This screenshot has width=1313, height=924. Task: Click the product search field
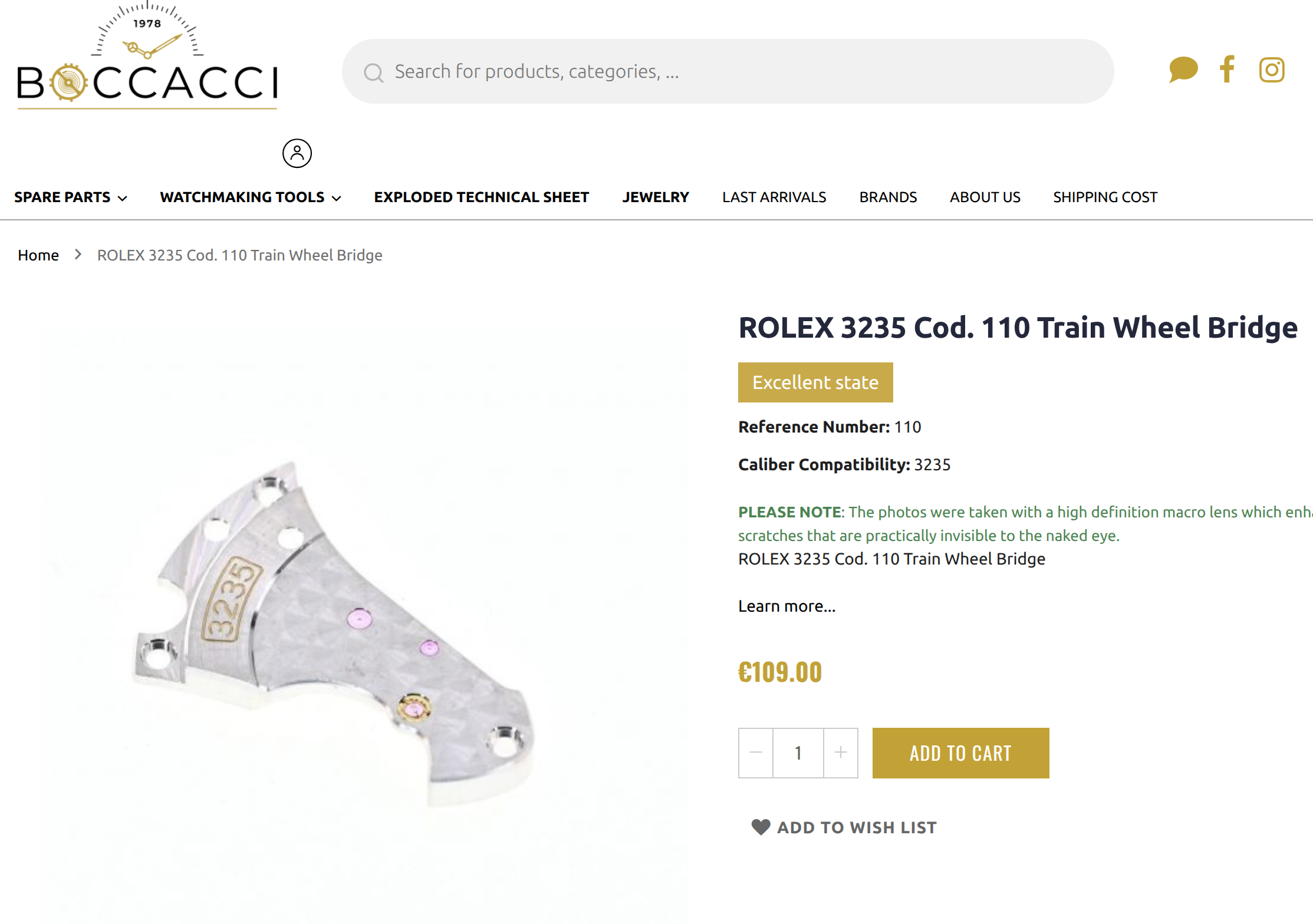(x=728, y=71)
